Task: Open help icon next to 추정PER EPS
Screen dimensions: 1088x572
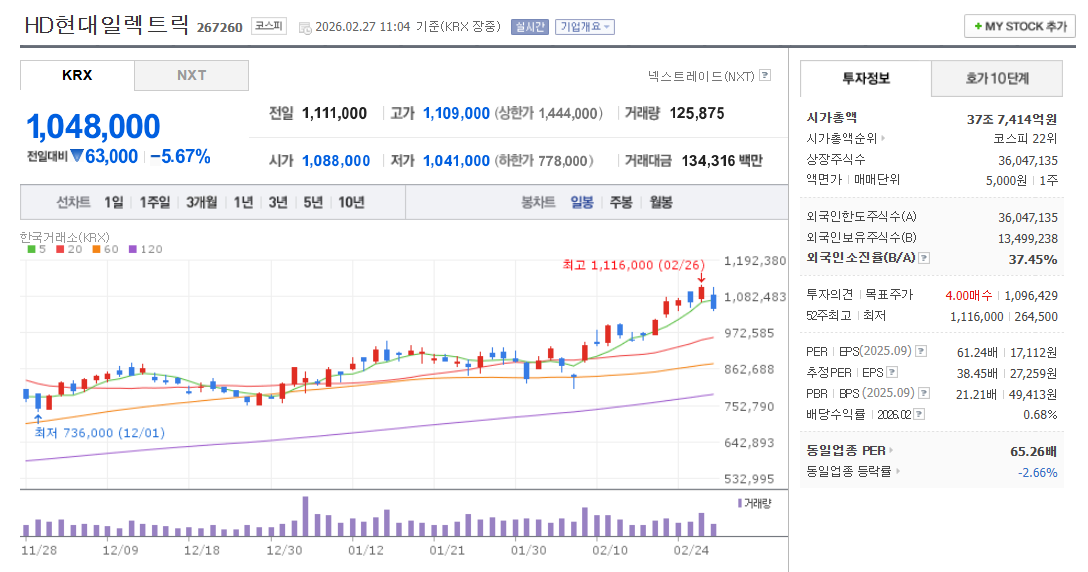Action: pyautogui.click(x=892, y=372)
